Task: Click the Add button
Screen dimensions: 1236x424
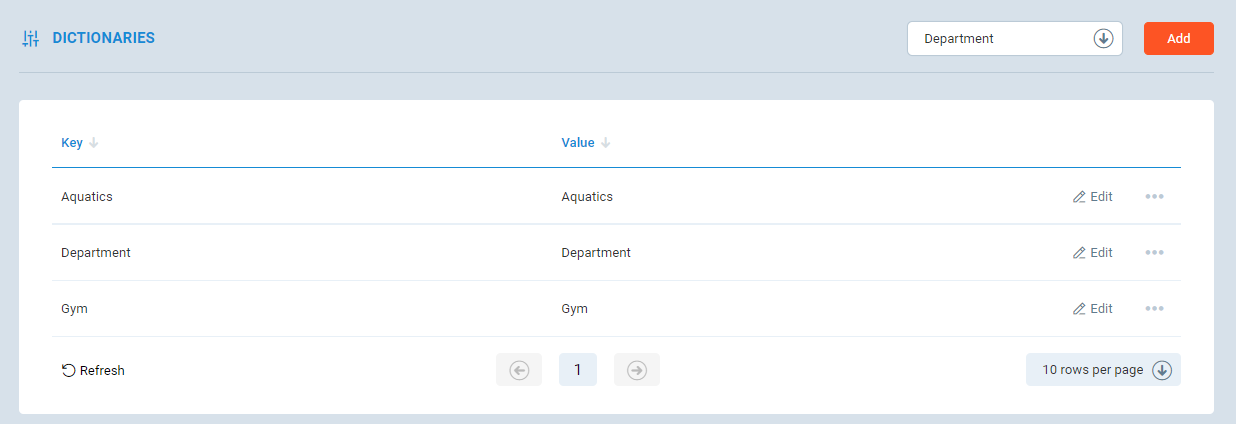Action: pos(1178,39)
